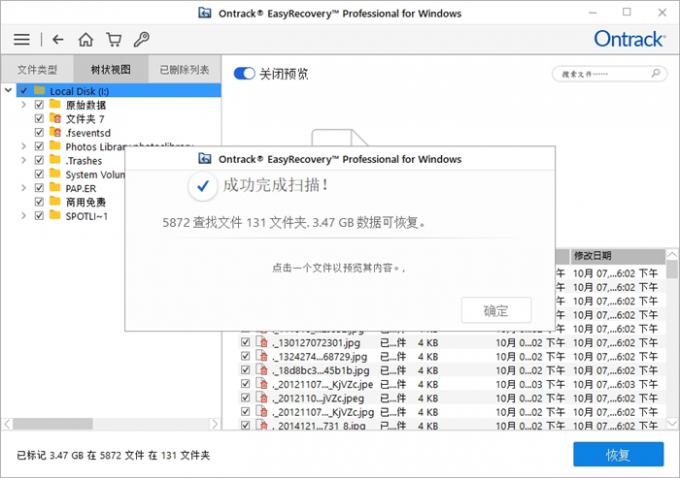Return to the home screen icon

(x=85, y=39)
